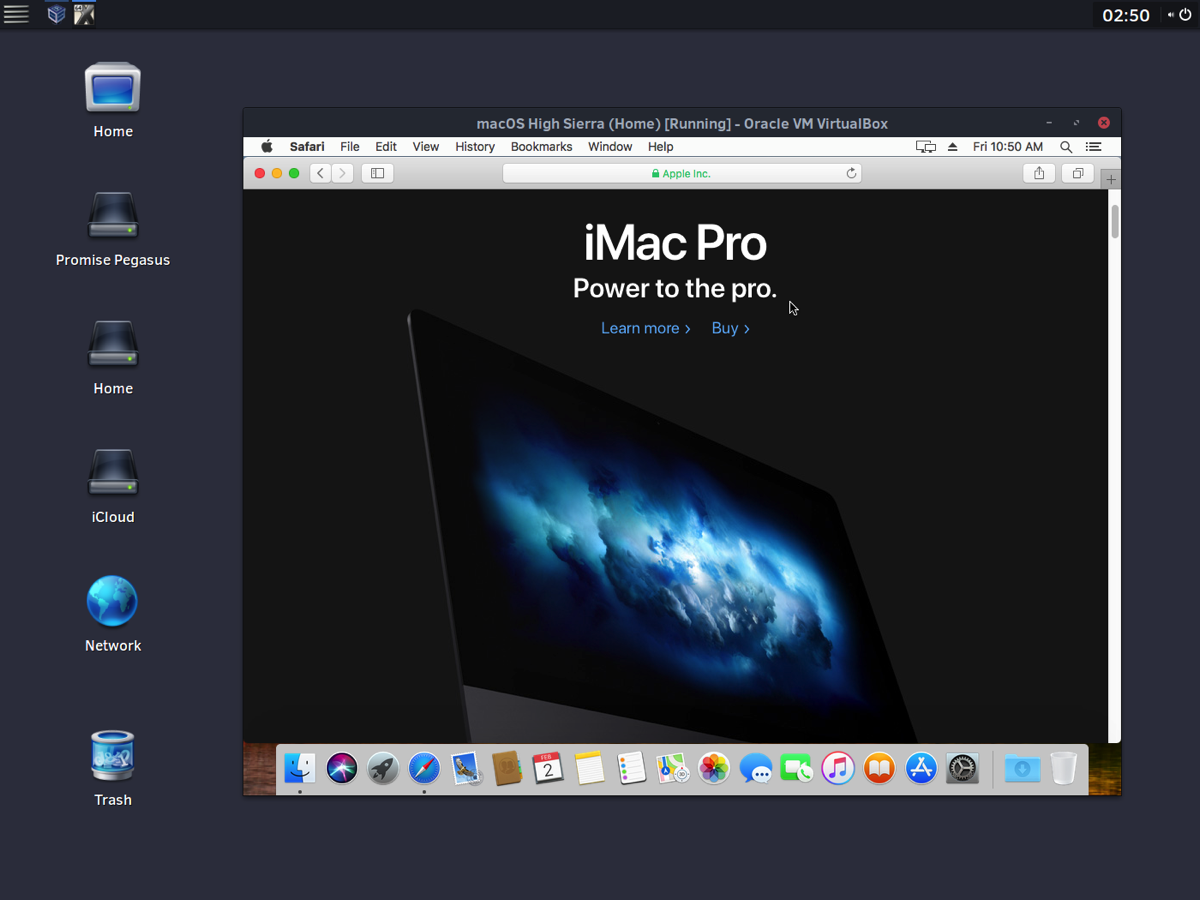Click the Safari compass icon in dock
Image resolution: width=1200 pixels, height=900 pixels.
pyautogui.click(x=424, y=768)
